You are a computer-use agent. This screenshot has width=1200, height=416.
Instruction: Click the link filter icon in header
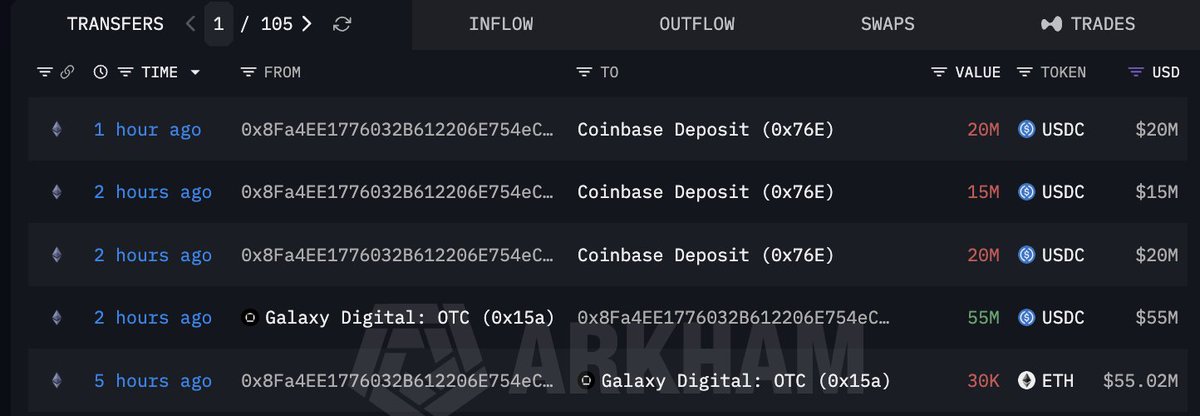[67, 72]
